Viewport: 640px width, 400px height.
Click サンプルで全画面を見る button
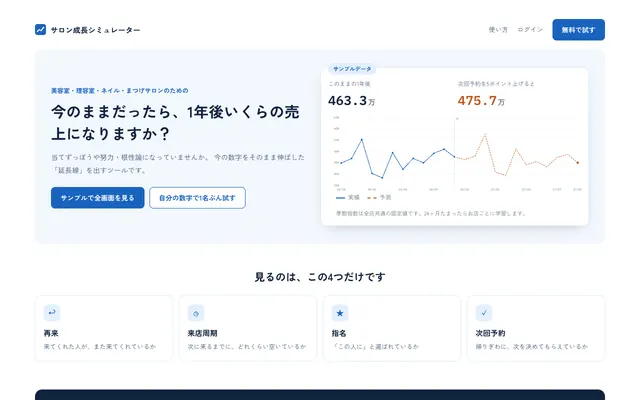[98, 198]
